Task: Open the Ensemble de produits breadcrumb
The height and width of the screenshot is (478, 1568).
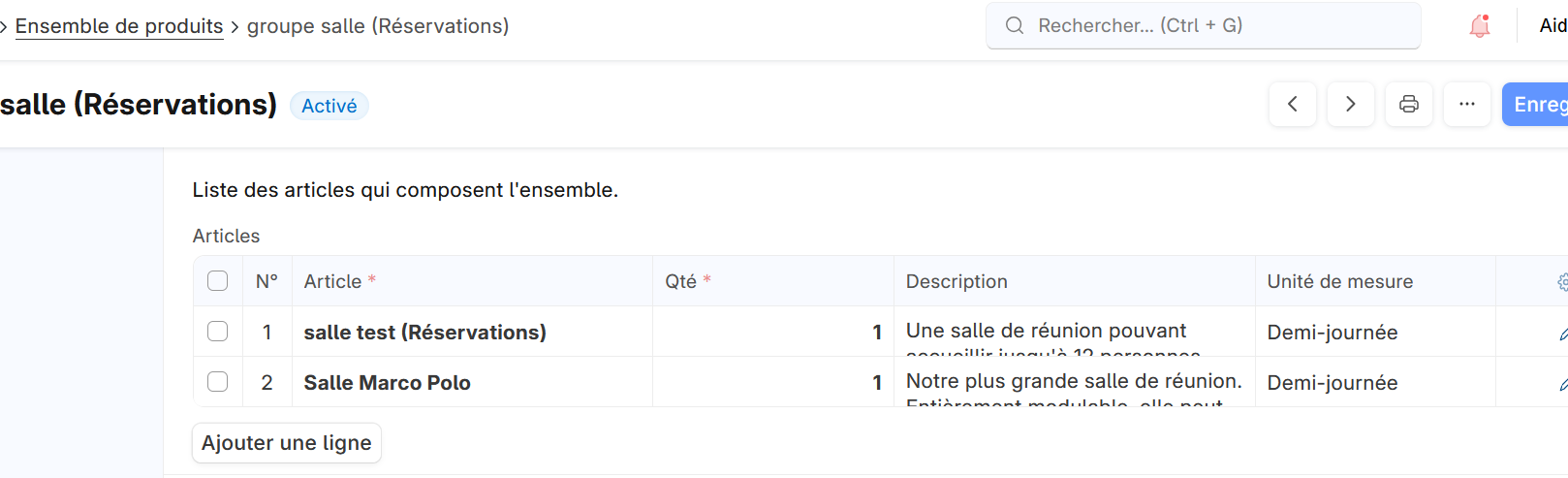Action: pos(119,26)
